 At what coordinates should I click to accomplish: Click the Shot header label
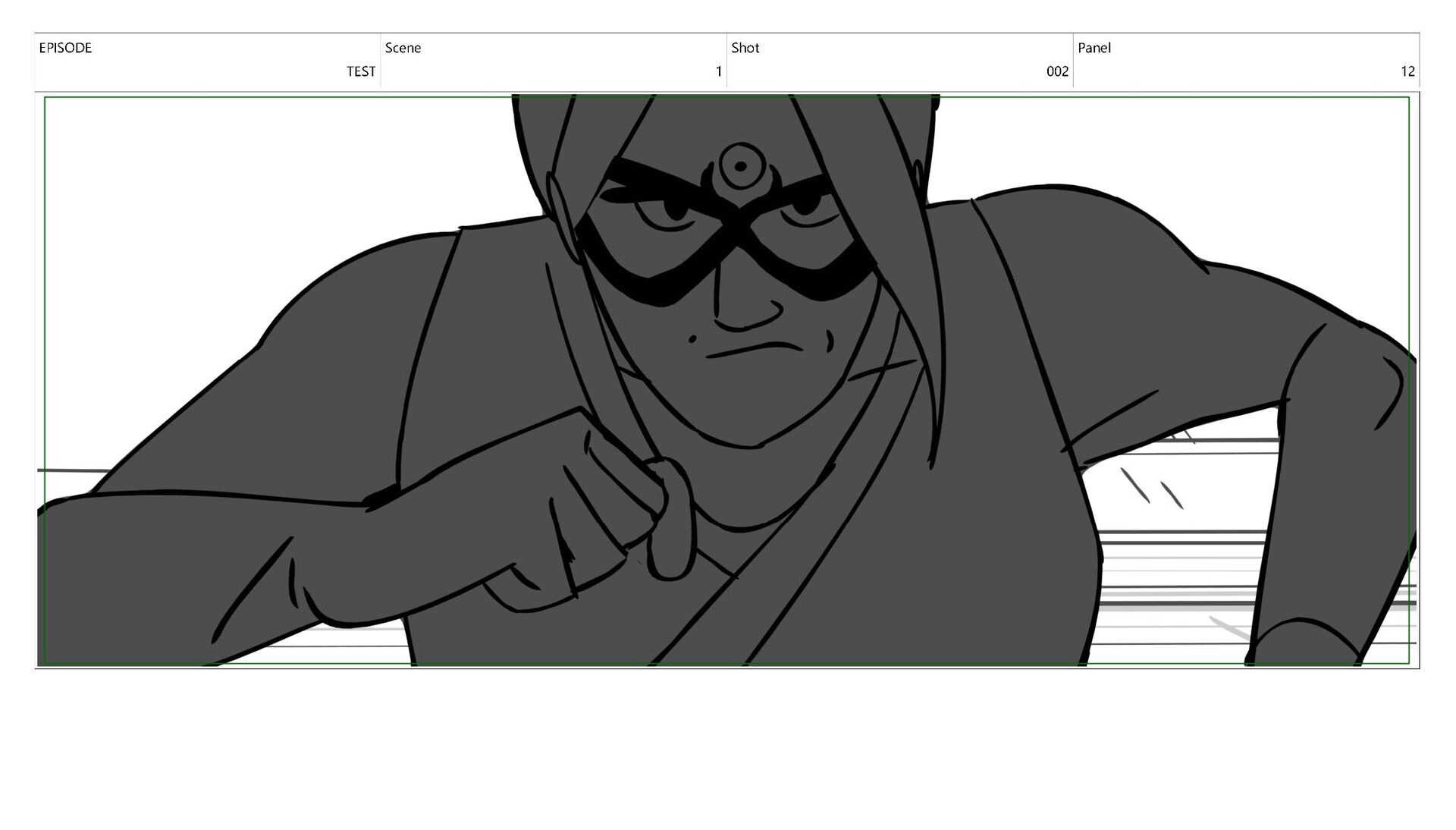point(745,48)
